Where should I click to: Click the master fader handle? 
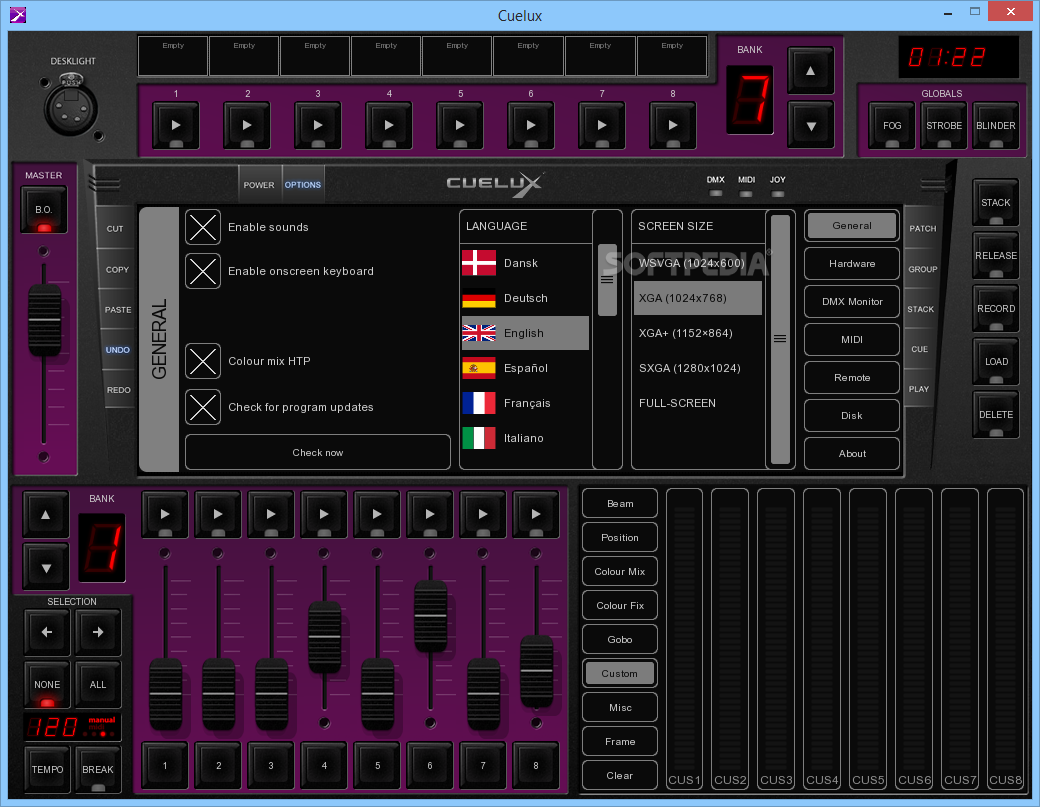[44, 320]
